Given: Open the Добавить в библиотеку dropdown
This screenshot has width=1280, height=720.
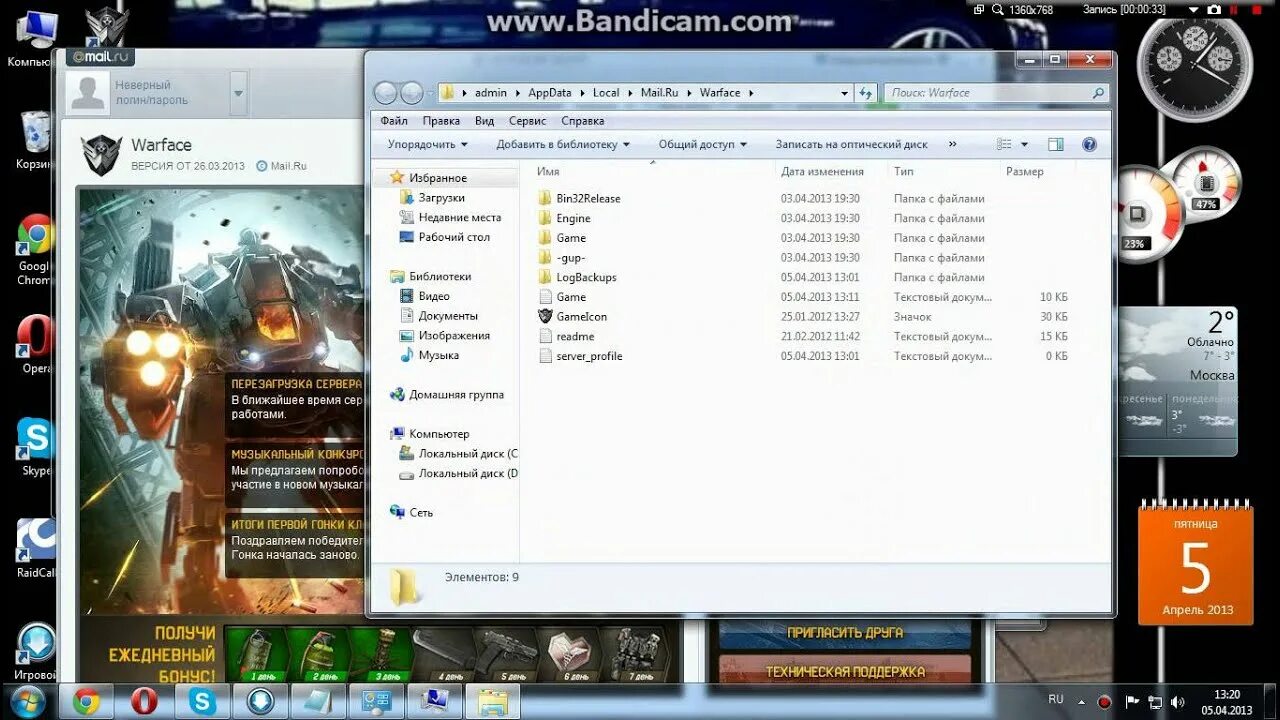Looking at the screenshot, I should [x=563, y=145].
